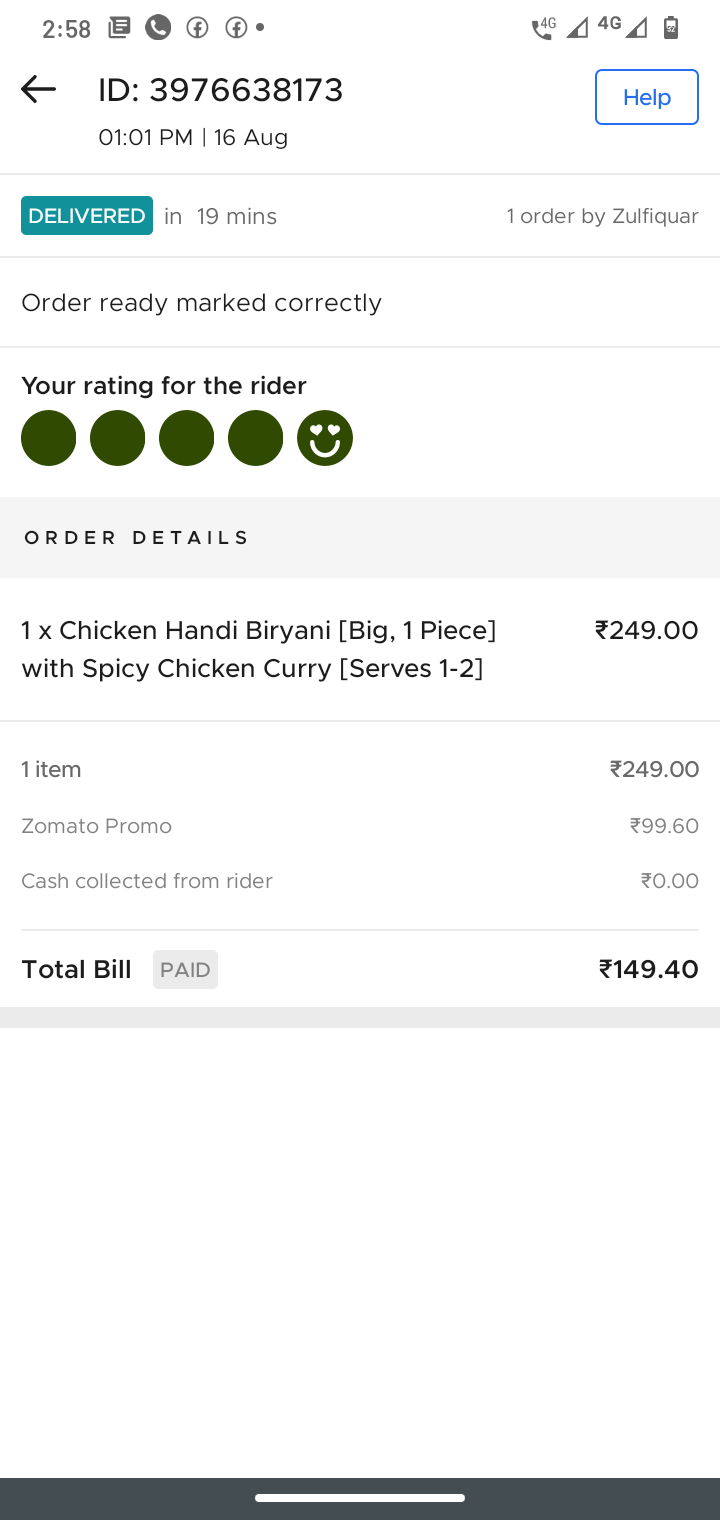This screenshot has width=720, height=1520.
Task: Select the third rider rating circle
Action: pyautogui.click(x=187, y=438)
